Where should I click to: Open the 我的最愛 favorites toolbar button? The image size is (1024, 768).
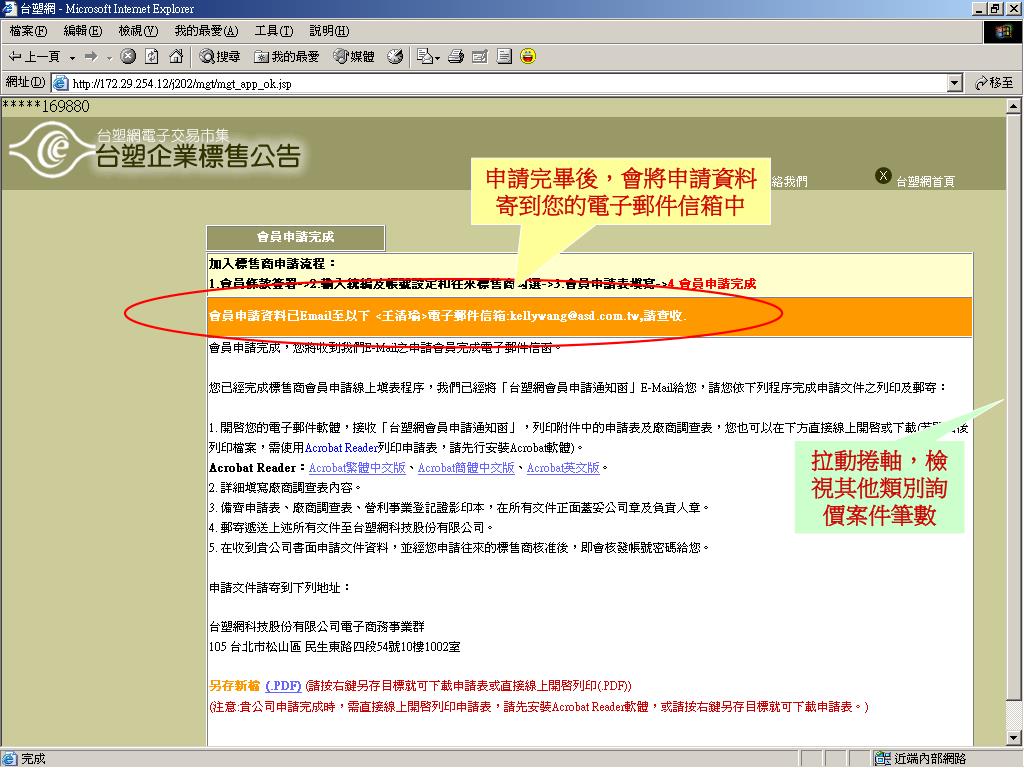(x=286, y=57)
